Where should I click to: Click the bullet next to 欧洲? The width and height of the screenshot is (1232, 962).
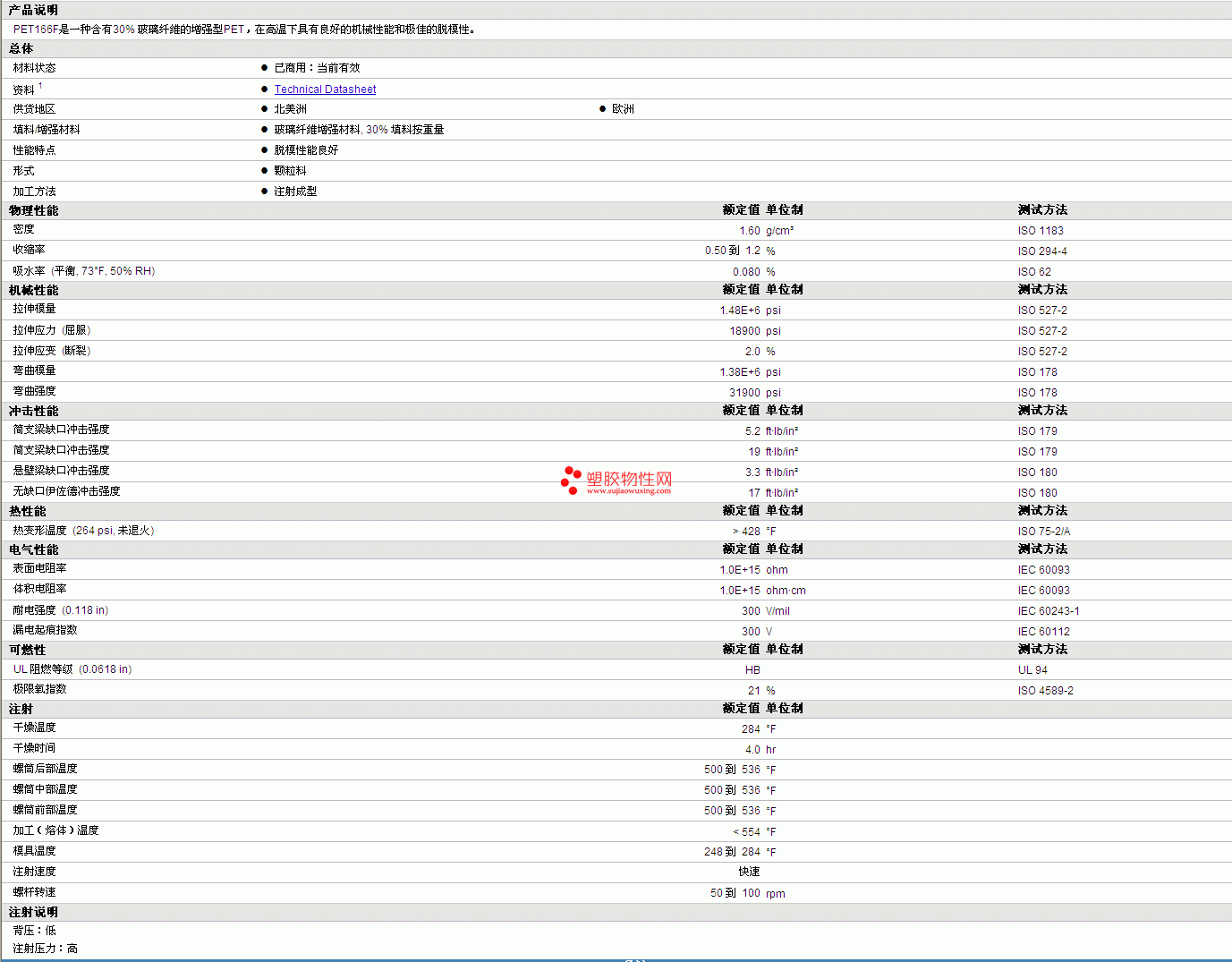point(602,109)
